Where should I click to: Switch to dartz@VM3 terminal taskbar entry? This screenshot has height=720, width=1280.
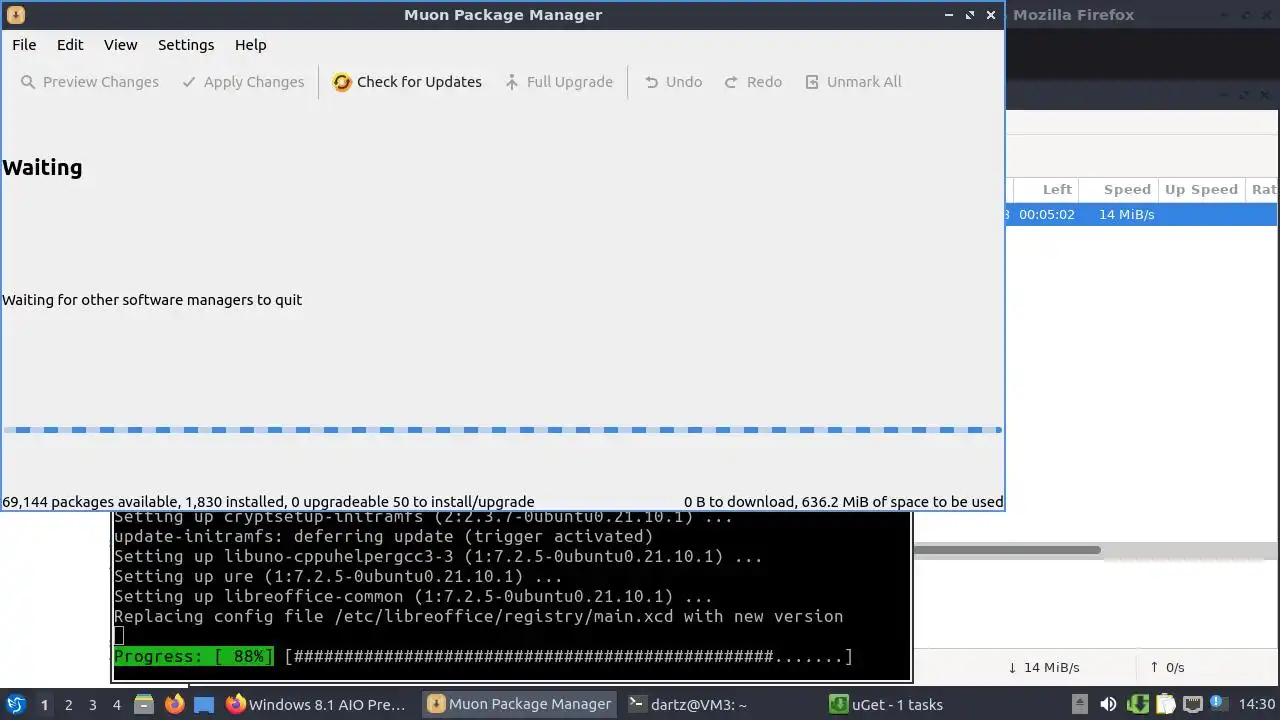[x=720, y=704]
